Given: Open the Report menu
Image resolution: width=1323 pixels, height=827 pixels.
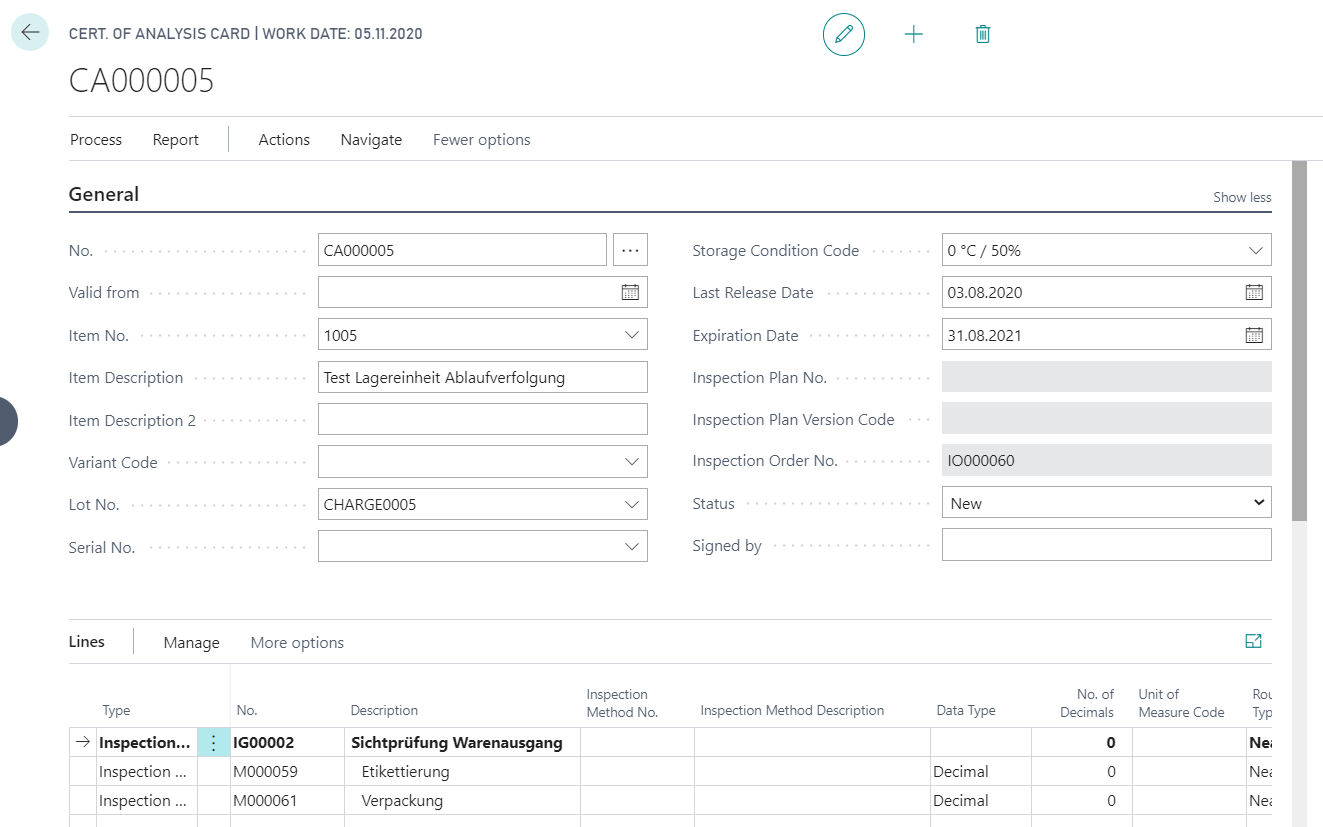Looking at the screenshot, I should coord(176,140).
